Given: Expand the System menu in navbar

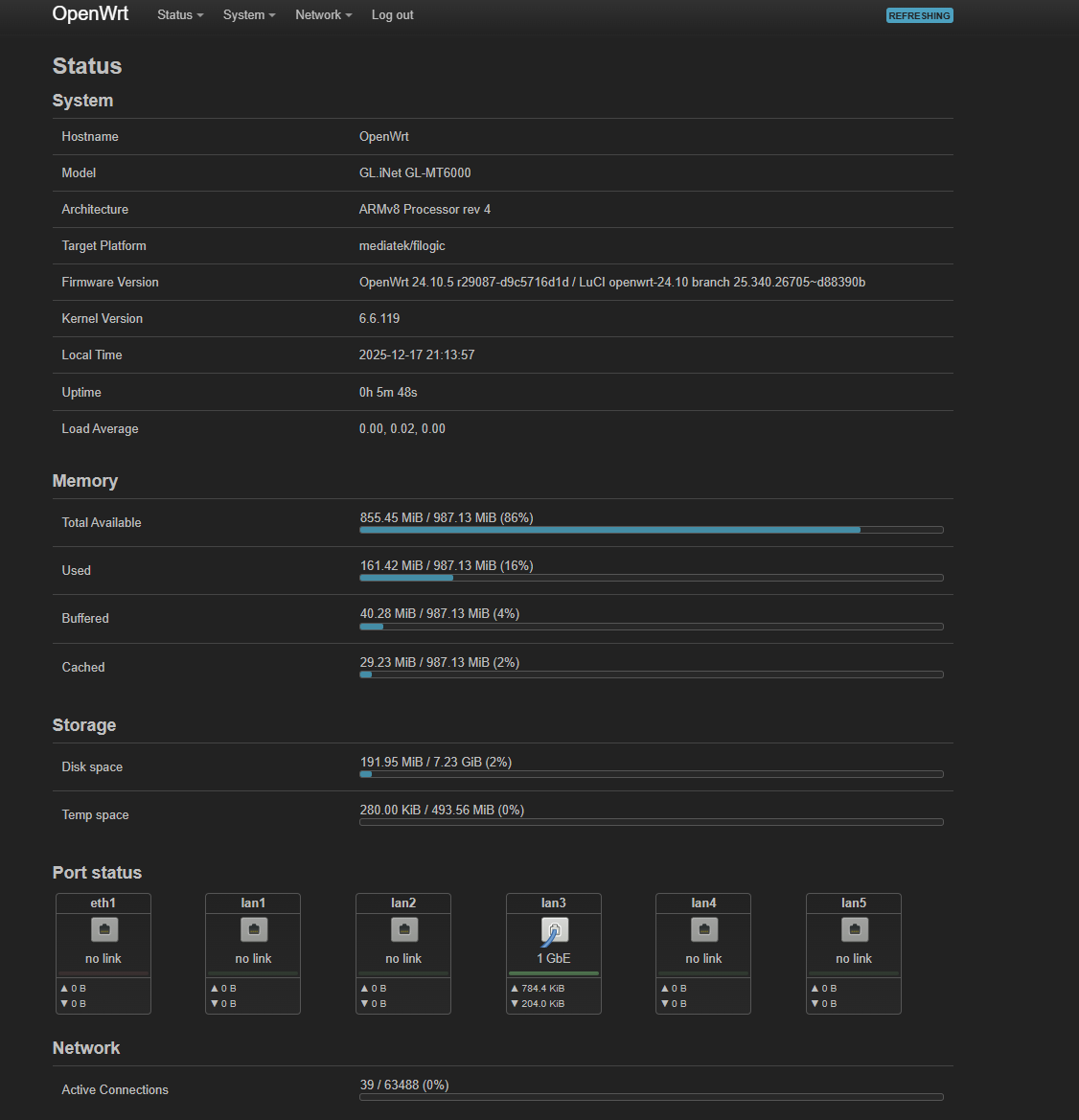Looking at the screenshot, I should (x=249, y=15).
